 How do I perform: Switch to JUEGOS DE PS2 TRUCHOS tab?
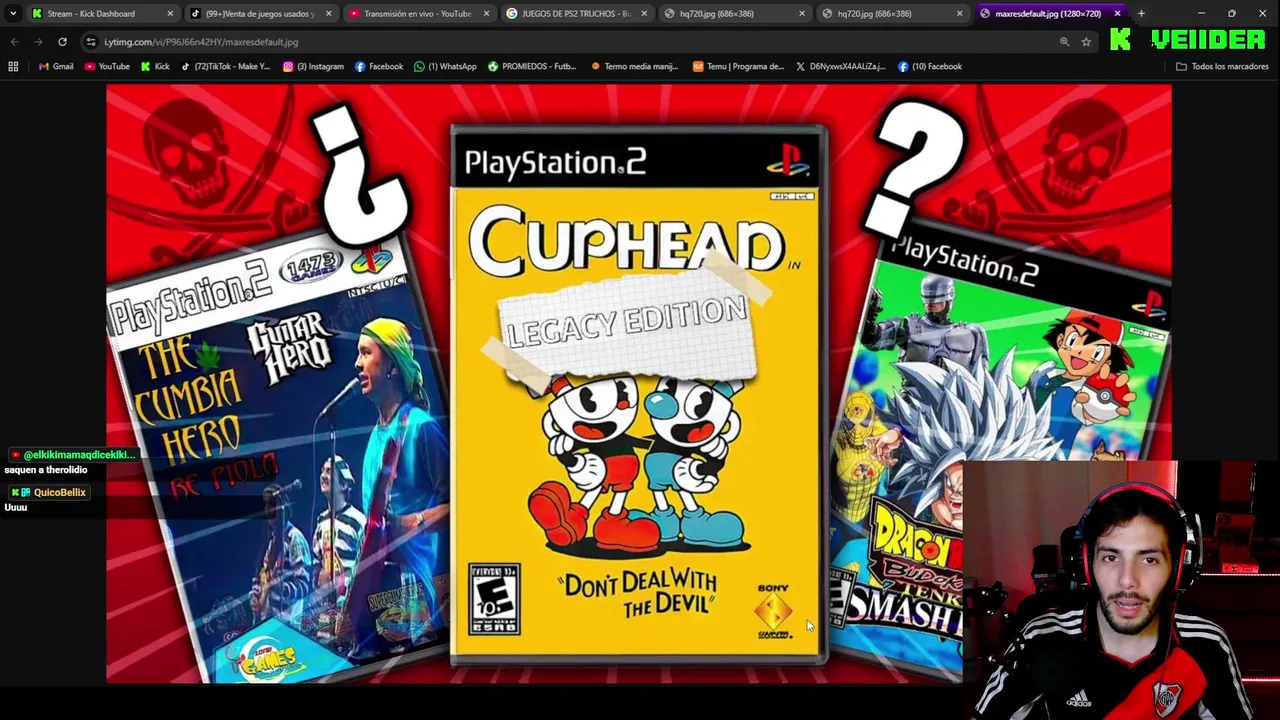pos(576,13)
